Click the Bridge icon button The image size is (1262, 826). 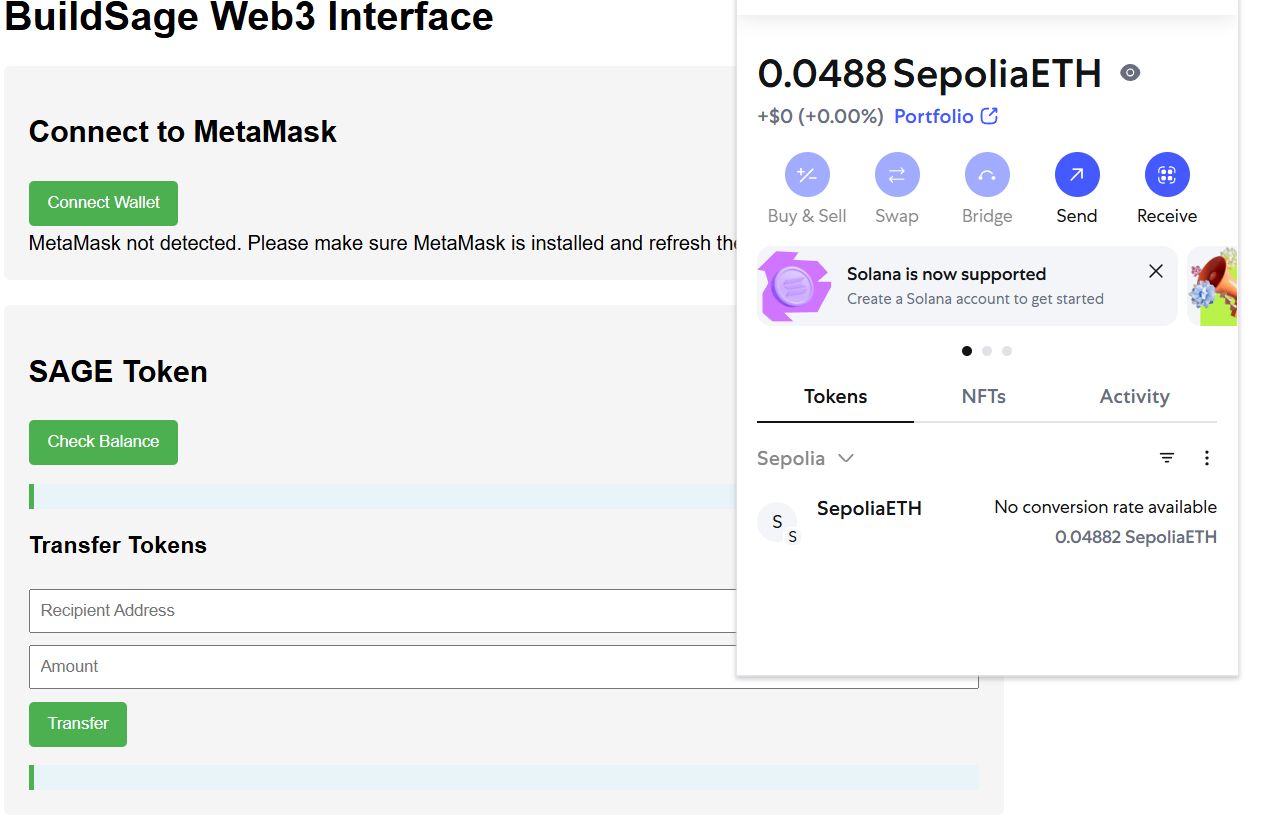click(987, 175)
